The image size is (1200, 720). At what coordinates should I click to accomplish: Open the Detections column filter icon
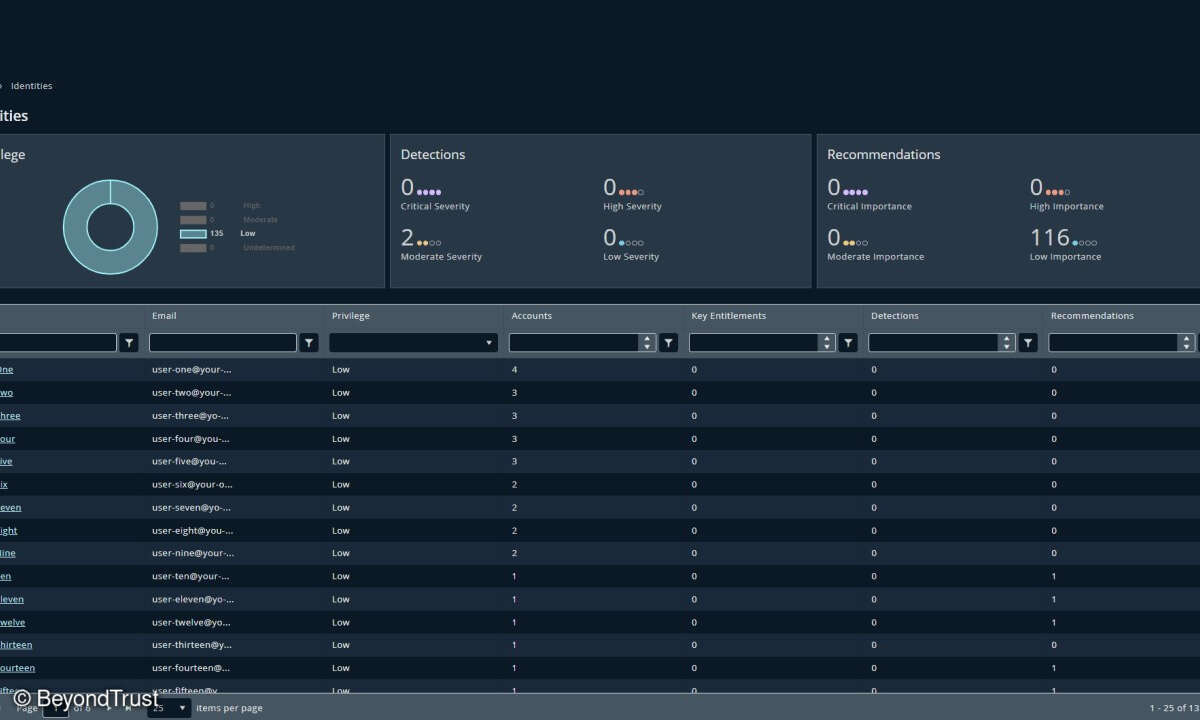tap(1028, 343)
